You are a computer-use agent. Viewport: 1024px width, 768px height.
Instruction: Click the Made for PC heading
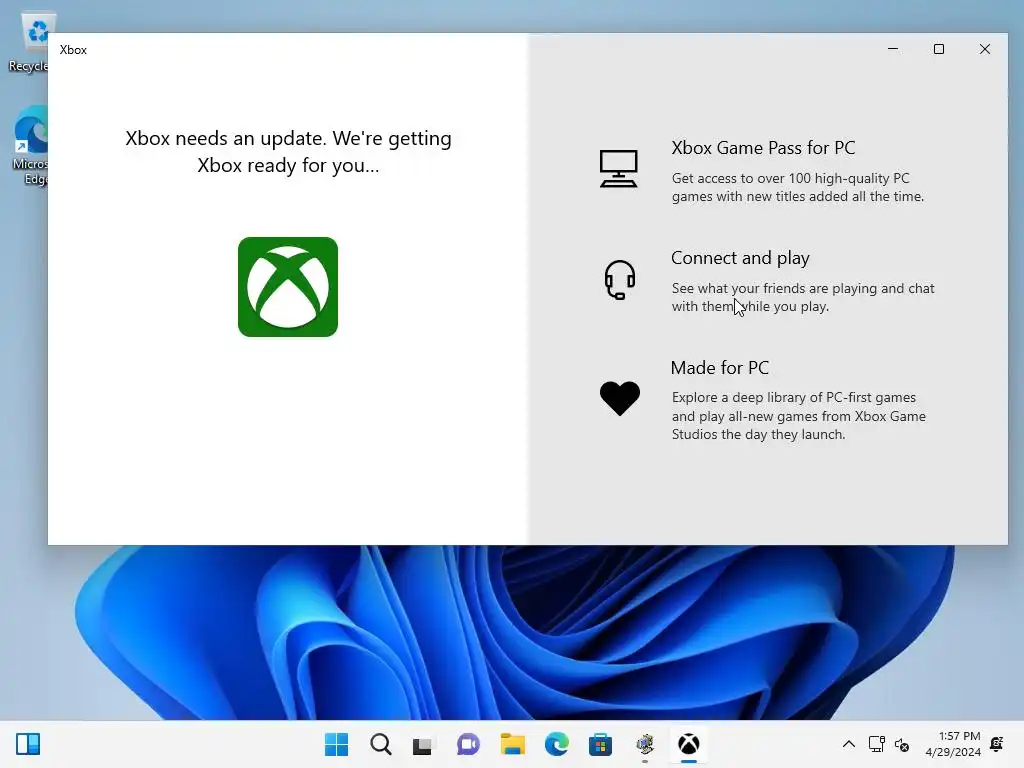[720, 368]
